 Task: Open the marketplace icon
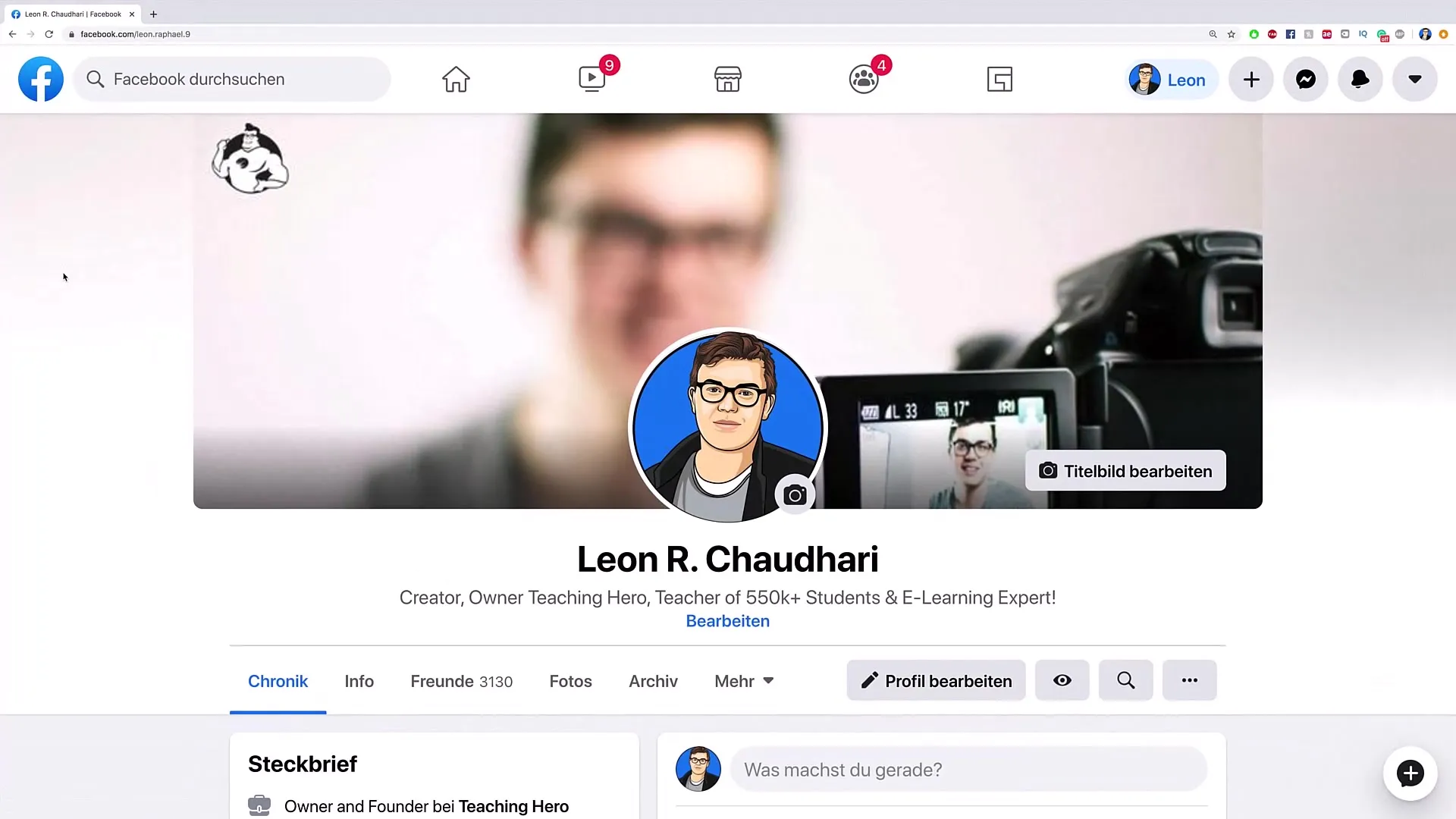coord(728,79)
